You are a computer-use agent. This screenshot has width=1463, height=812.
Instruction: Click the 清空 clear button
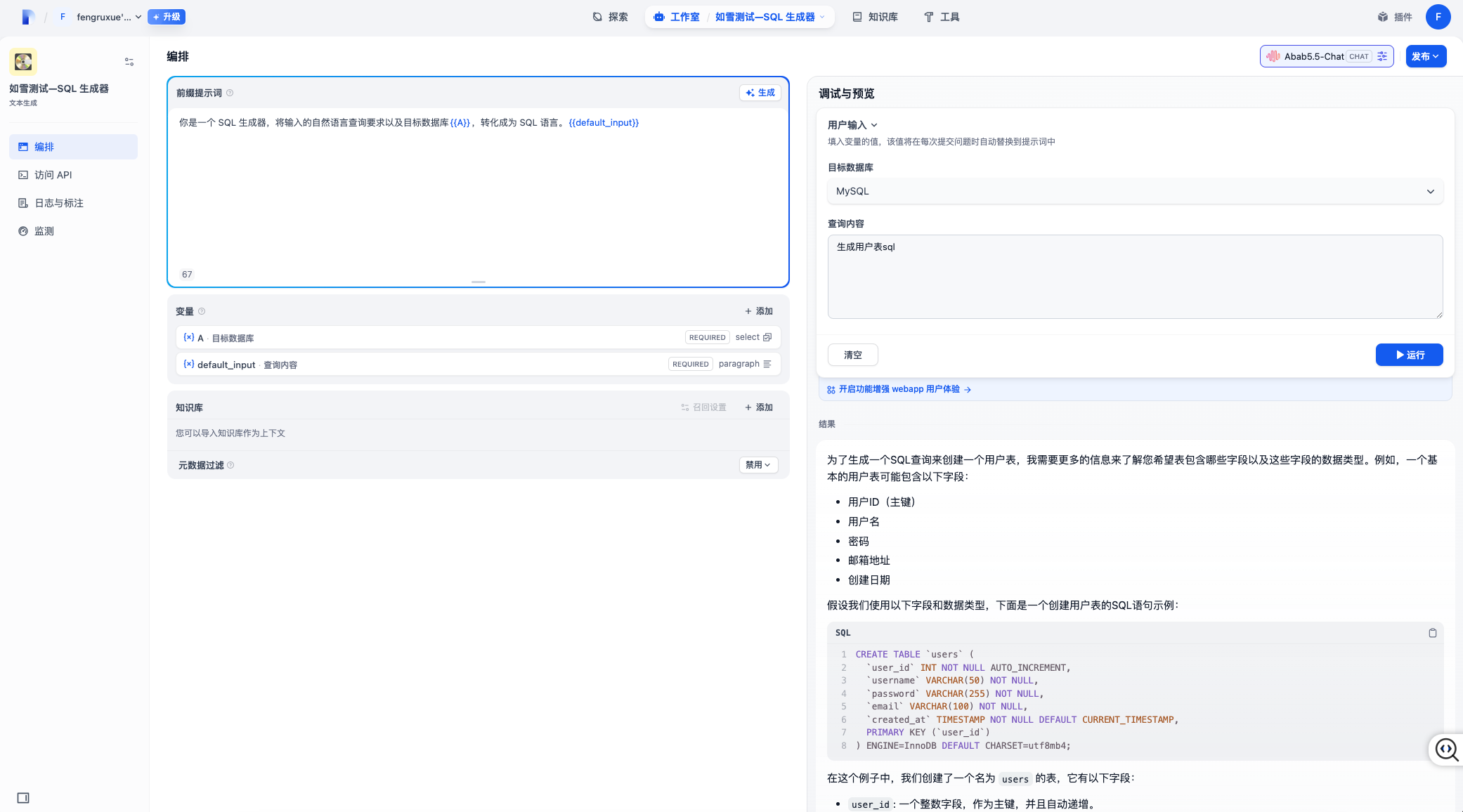(852, 355)
